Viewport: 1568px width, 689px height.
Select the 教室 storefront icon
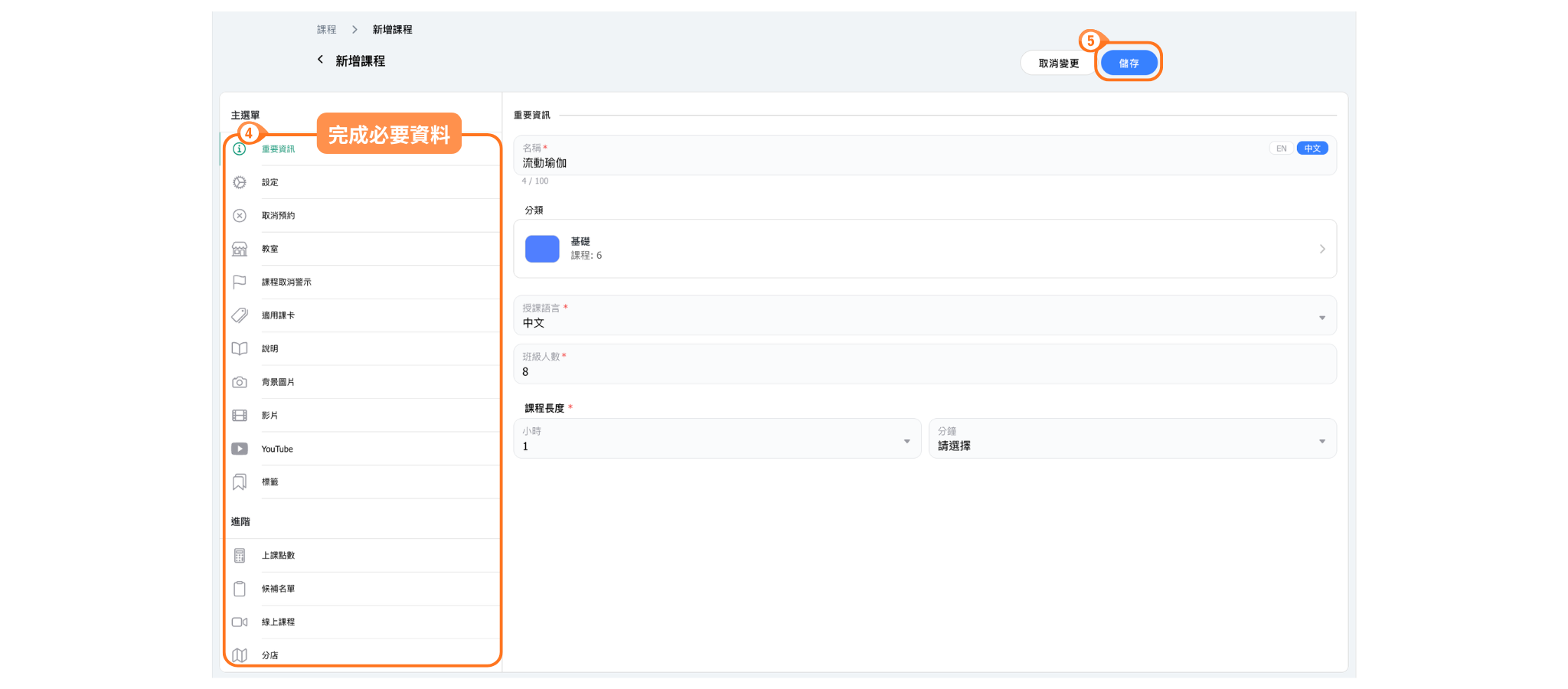(x=240, y=249)
